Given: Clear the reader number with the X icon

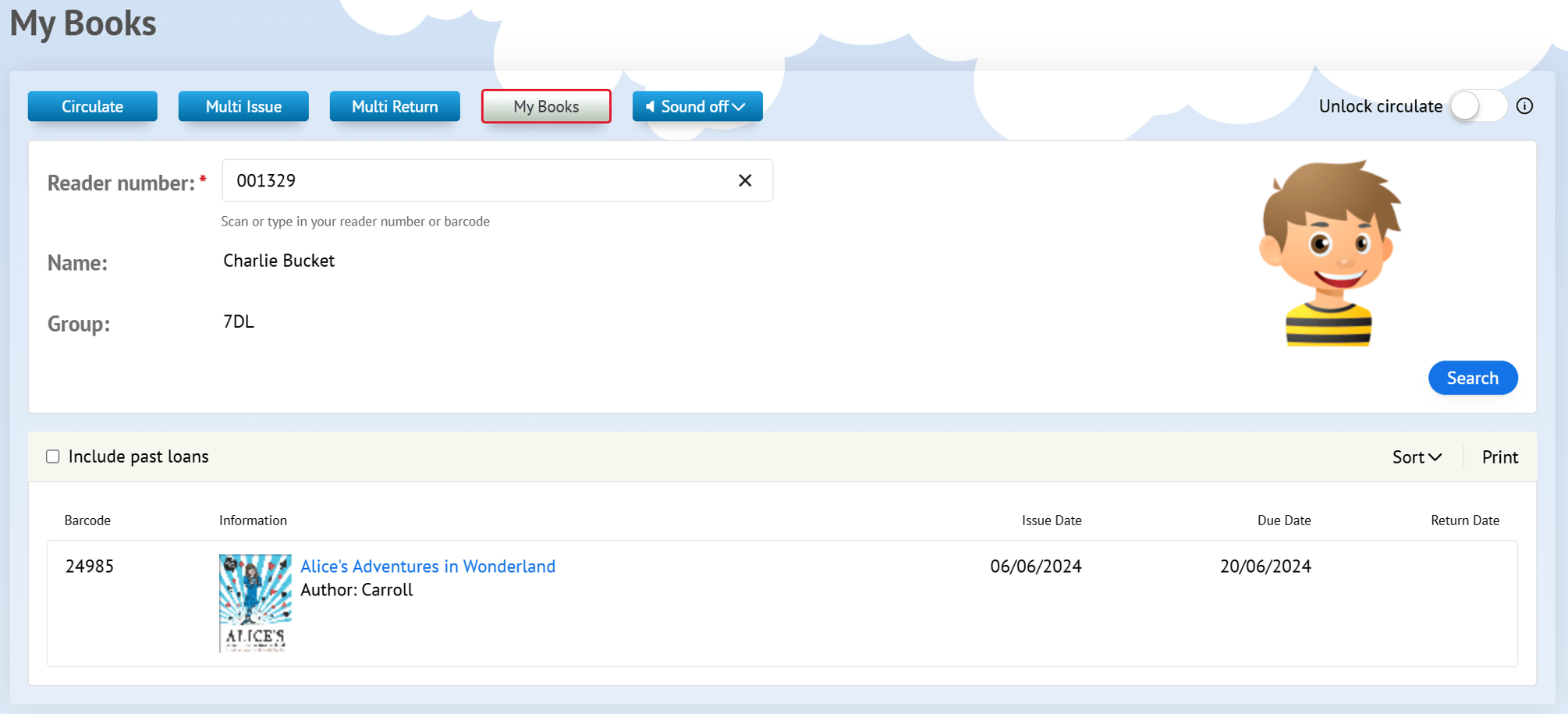Looking at the screenshot, I should point(745,181).
